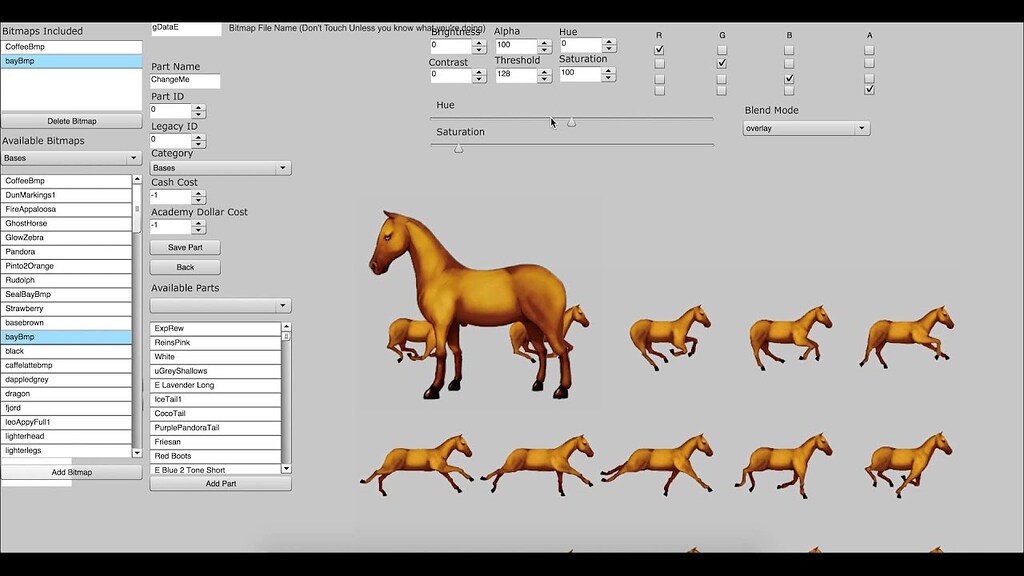Open the Available Parts dropdown
Image resolution: width=1024 pixels, height=576 pixels.
219,304
